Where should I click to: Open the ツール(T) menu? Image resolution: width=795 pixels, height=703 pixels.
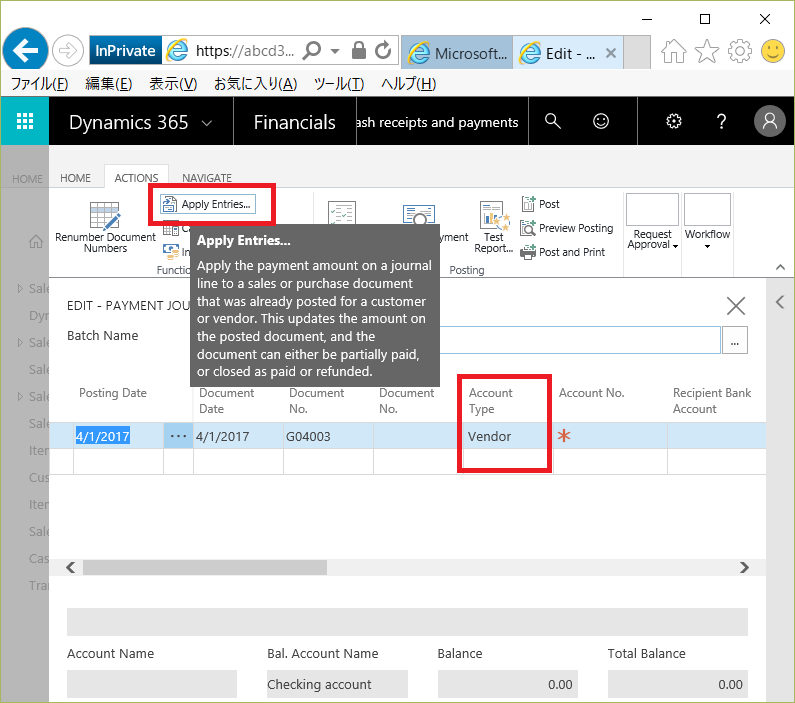tap(339, 84)
